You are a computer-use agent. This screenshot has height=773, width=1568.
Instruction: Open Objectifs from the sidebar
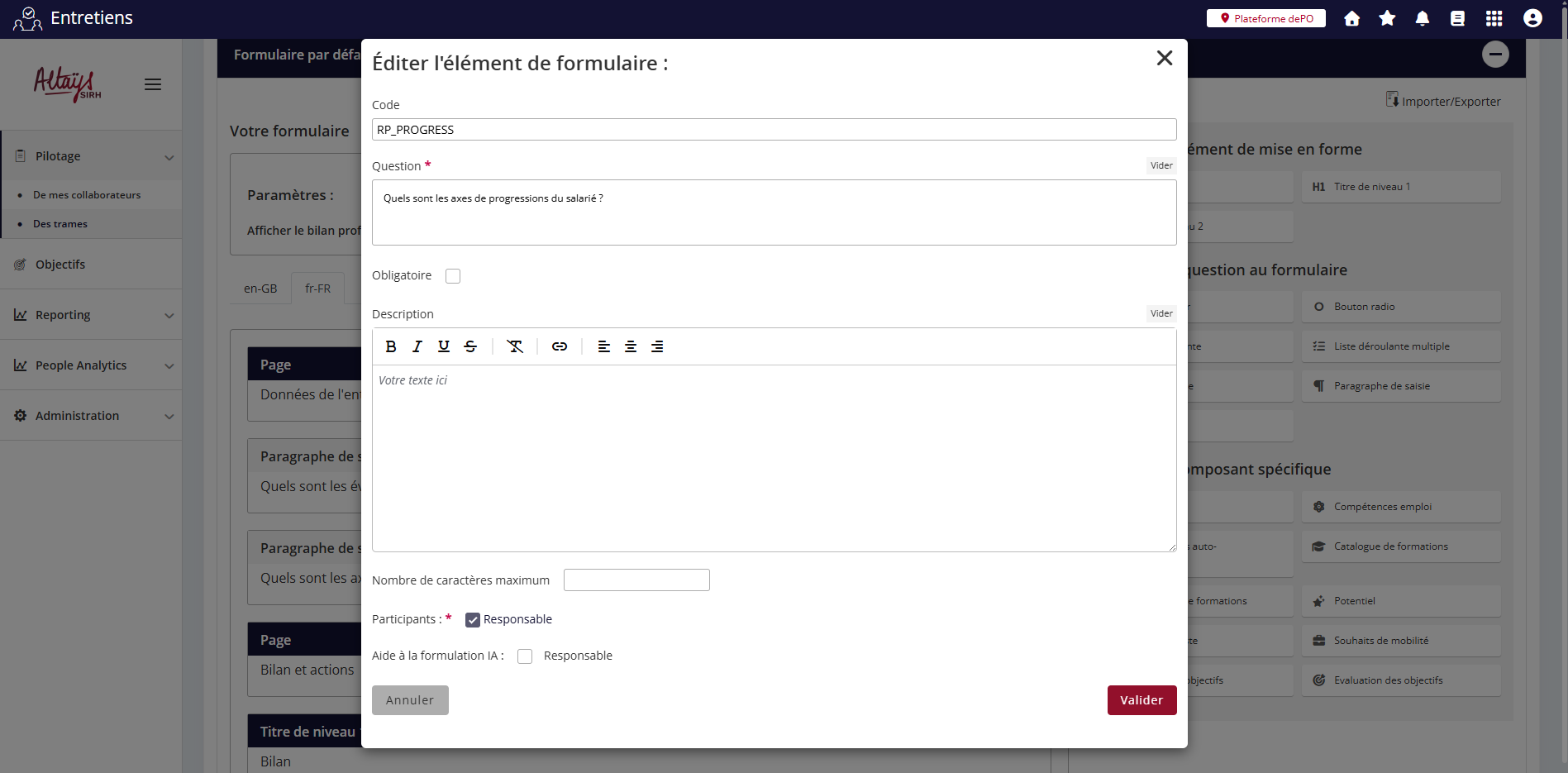click(60, 265)
